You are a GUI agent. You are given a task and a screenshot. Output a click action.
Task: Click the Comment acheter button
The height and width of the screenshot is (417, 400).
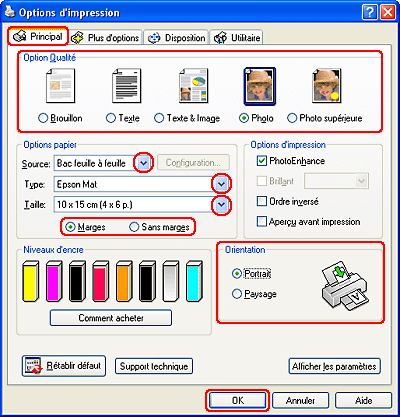111,318
